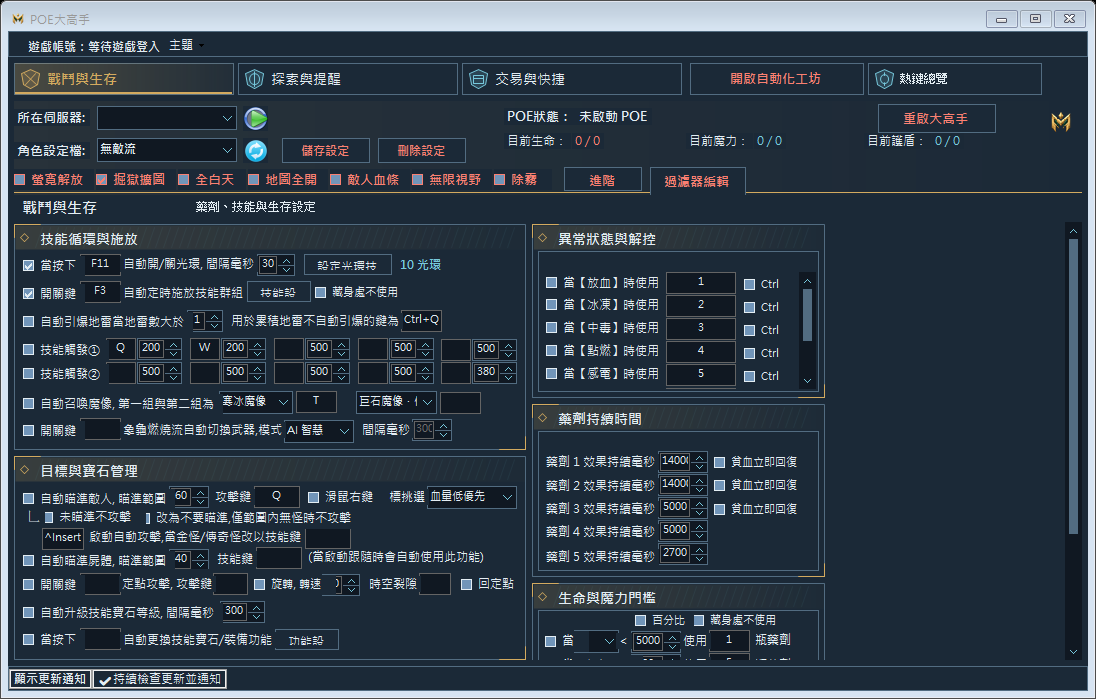Enable 無限視野 checkbox
1096x699 pixels.
click(417, 180)
